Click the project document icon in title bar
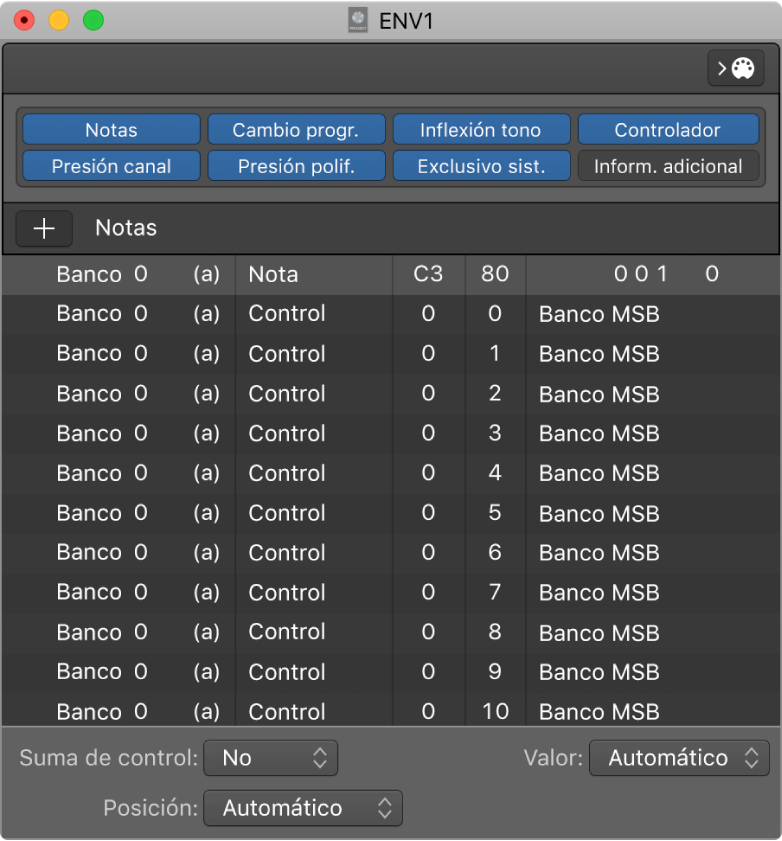Viewport: 782px width, 841px height. coord(357,20)
